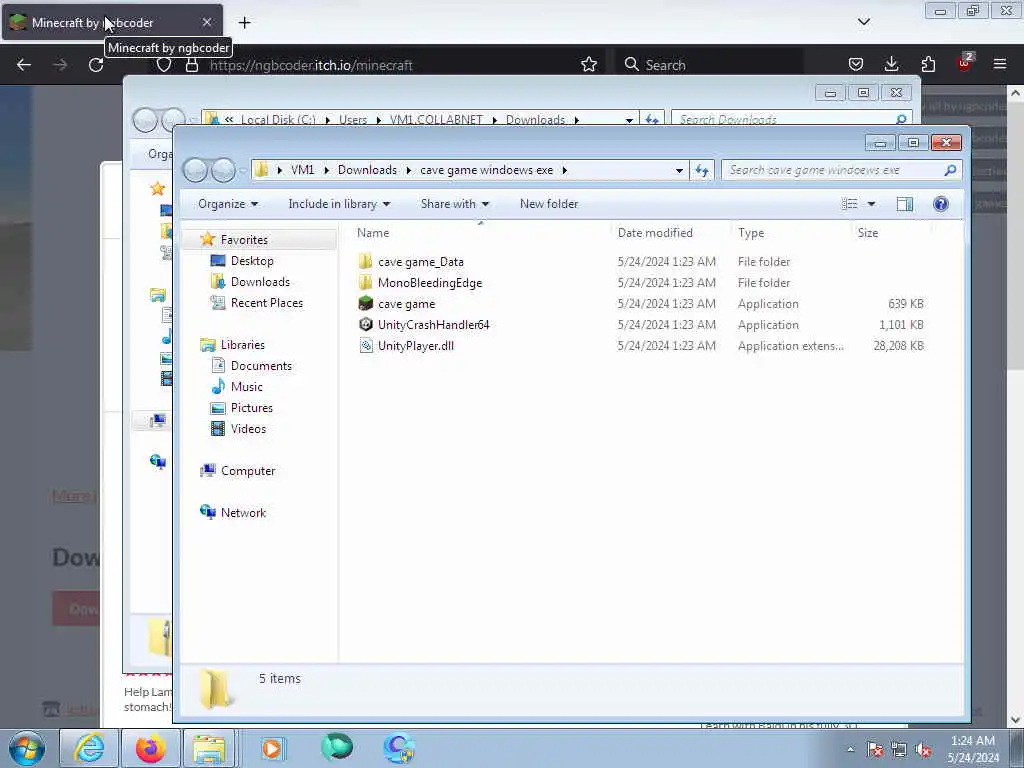Open Save to Pocket icon

856,64
